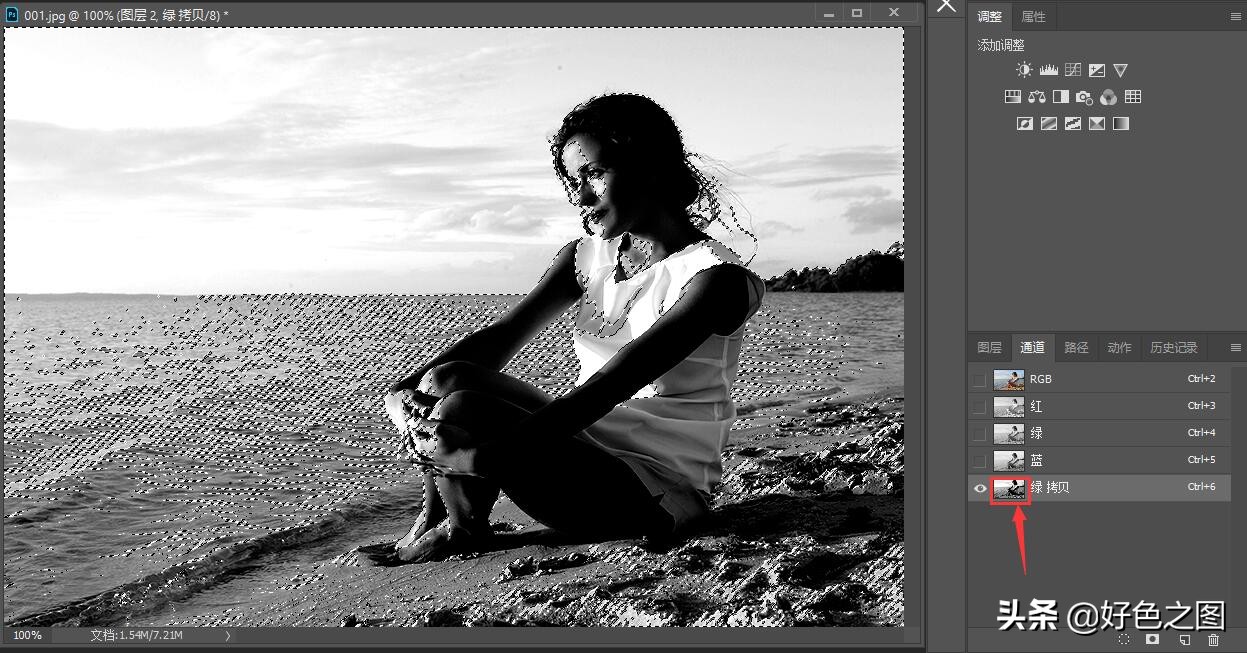Add an Exposure adjustment

tap(1097, 70)
